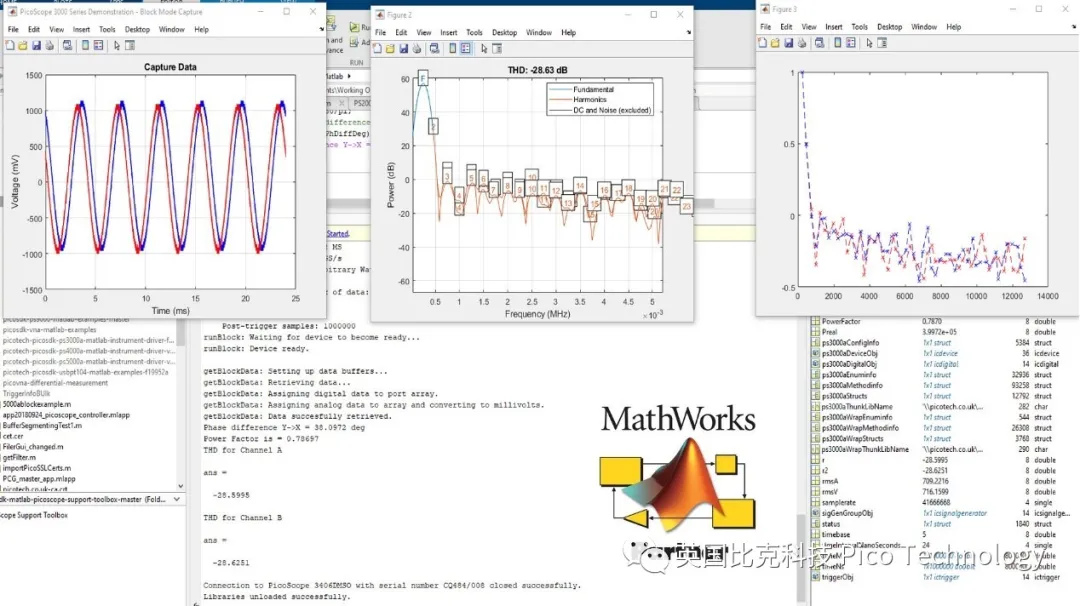This screenshot has height=606, width=1080.
Task: Expand details panel chevron below file list
Action: click(x=178, y=498)
